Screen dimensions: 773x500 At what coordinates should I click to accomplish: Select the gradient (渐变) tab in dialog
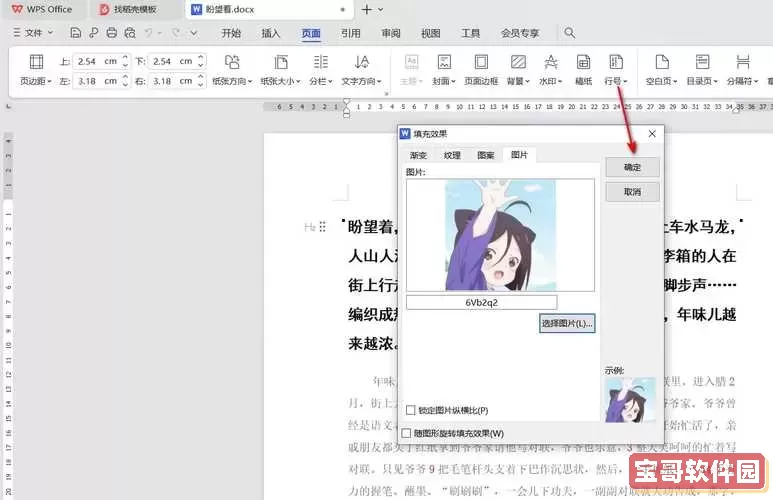point(418,155)
